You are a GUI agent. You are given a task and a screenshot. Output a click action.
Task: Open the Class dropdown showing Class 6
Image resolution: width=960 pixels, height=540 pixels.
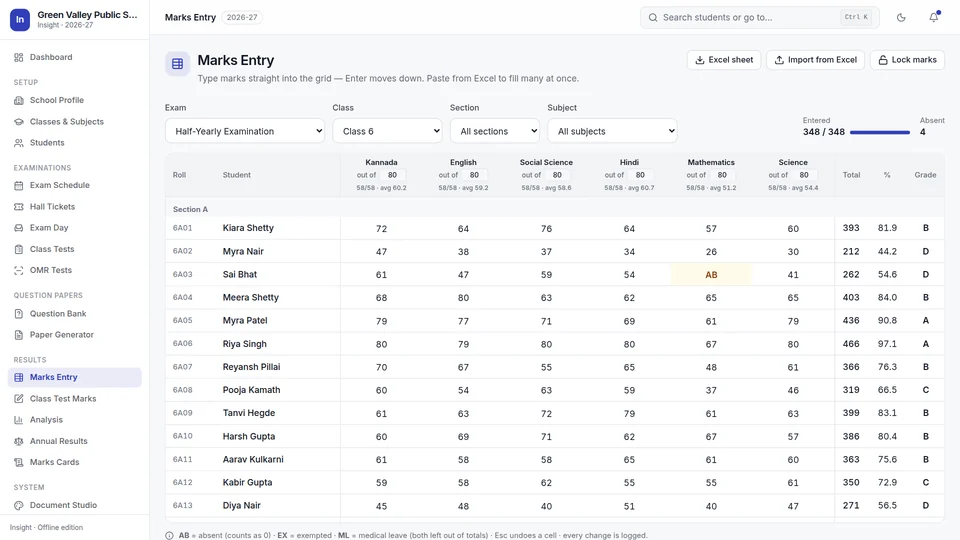pos(387,131)
